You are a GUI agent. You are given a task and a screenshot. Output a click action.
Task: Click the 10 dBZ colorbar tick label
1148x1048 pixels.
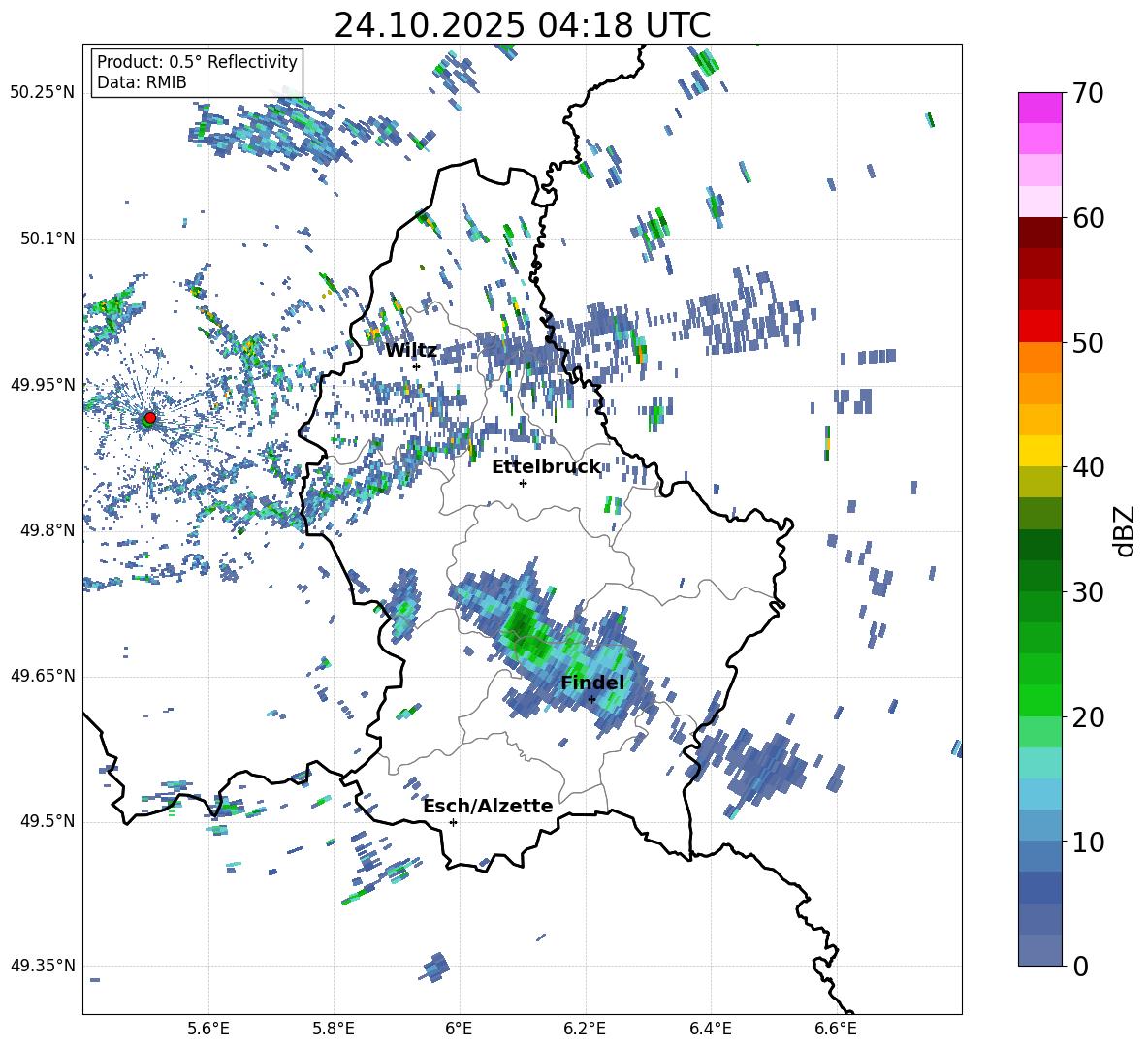[x=1088, y=841]
